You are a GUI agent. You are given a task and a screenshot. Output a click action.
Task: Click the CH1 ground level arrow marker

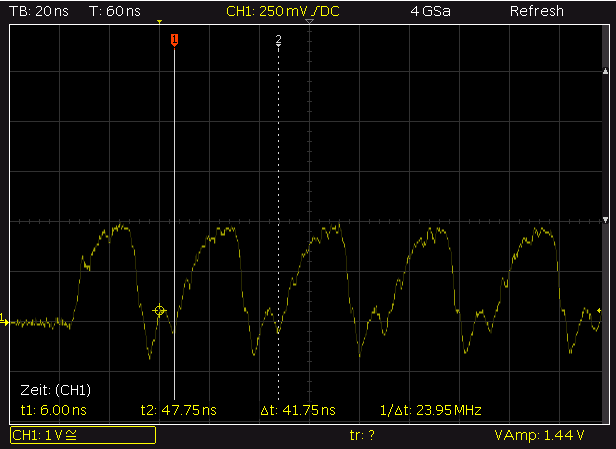[x=4, y=320]
